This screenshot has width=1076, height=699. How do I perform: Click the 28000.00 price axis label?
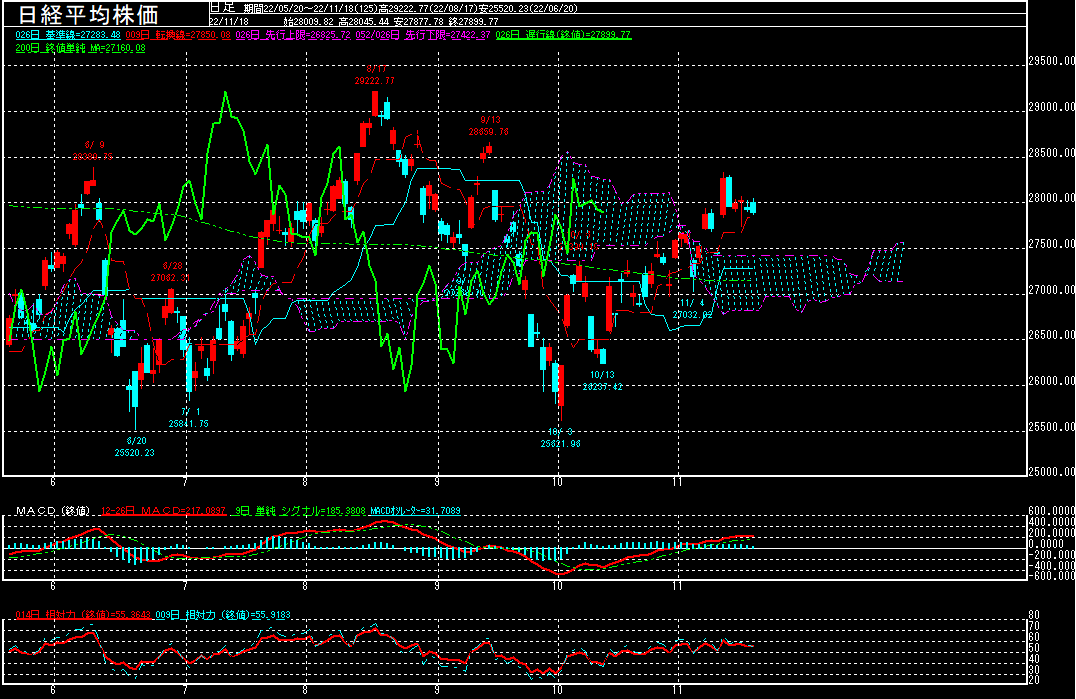[1051, 198]
